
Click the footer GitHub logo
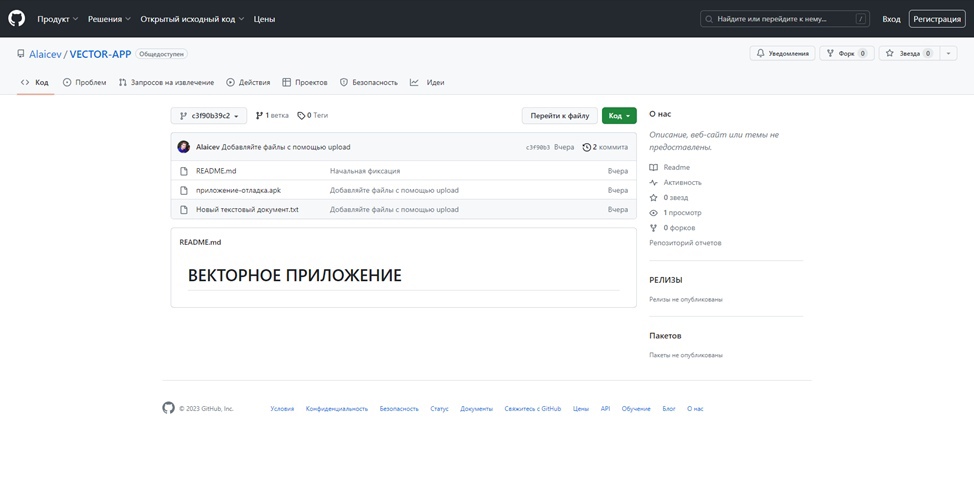(168, 408)
